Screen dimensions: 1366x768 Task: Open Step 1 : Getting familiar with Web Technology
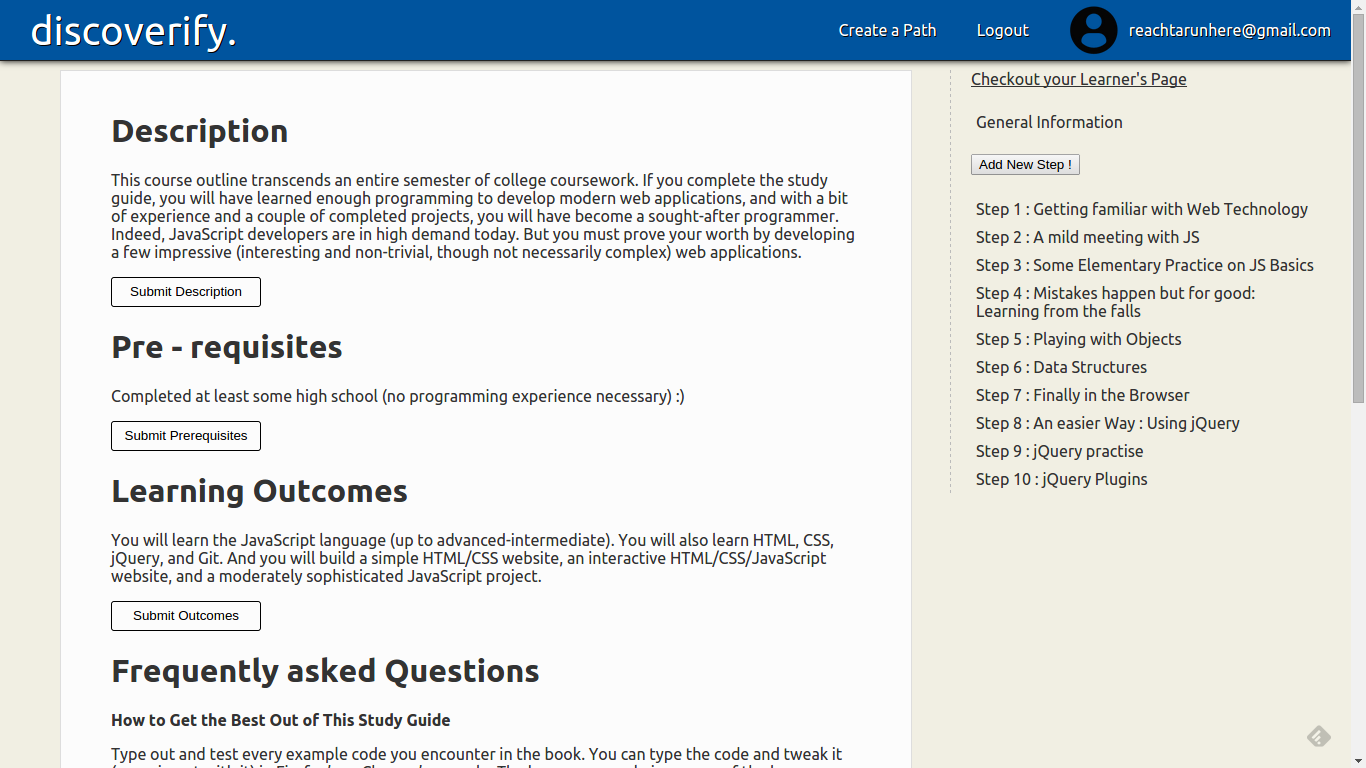coord(1142,209)
